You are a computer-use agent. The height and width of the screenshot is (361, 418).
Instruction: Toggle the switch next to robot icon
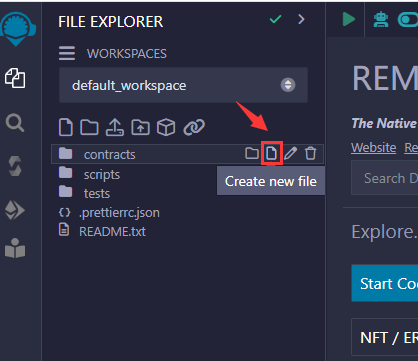coord(408,20)
